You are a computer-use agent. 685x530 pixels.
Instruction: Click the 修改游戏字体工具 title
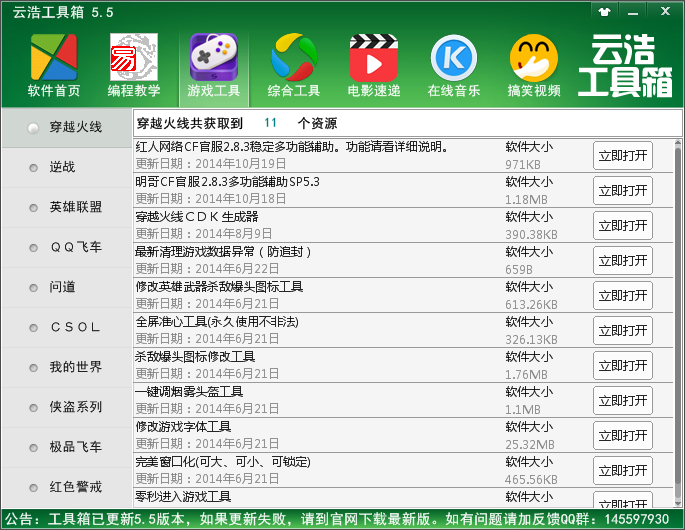183,426
